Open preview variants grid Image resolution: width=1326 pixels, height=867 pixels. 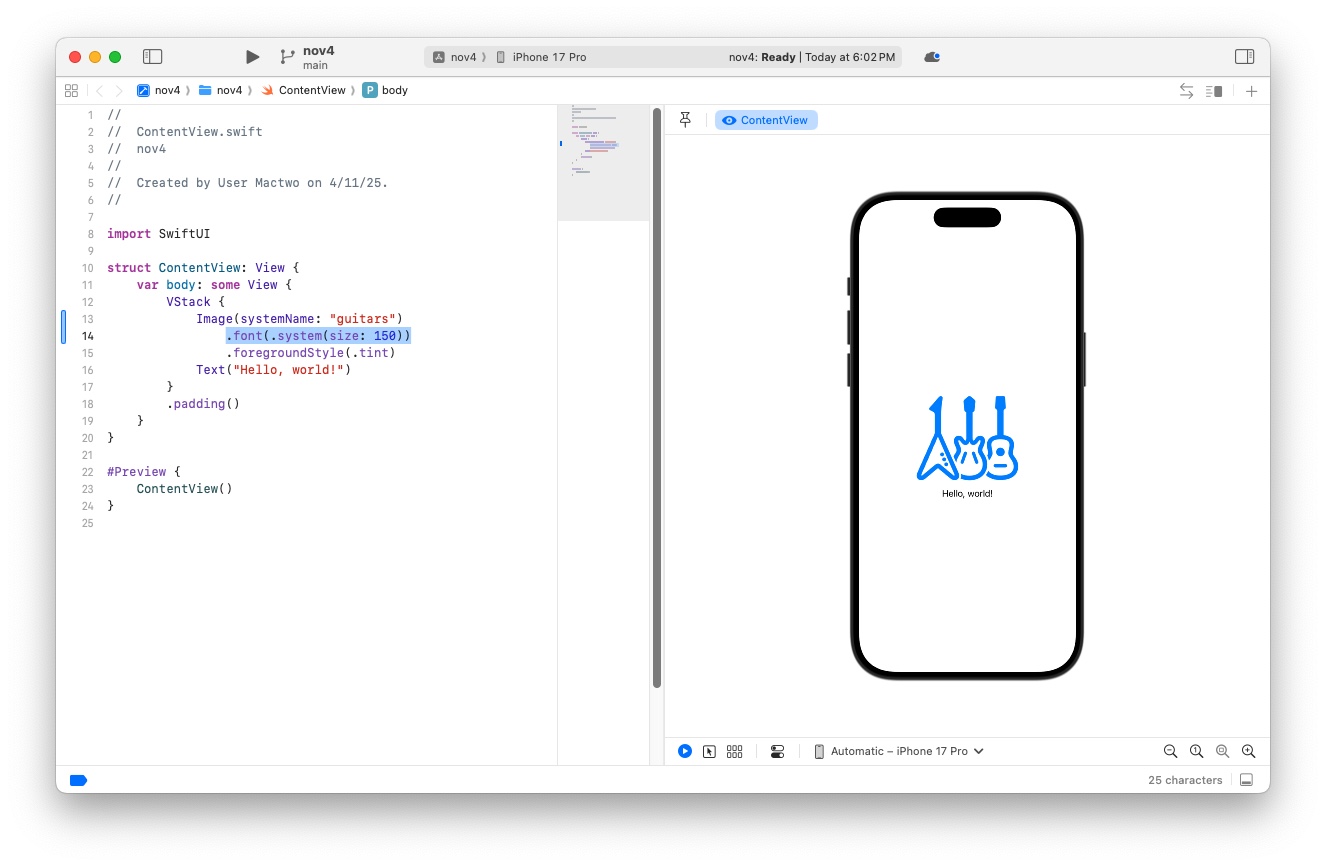(x=734, y=751)
